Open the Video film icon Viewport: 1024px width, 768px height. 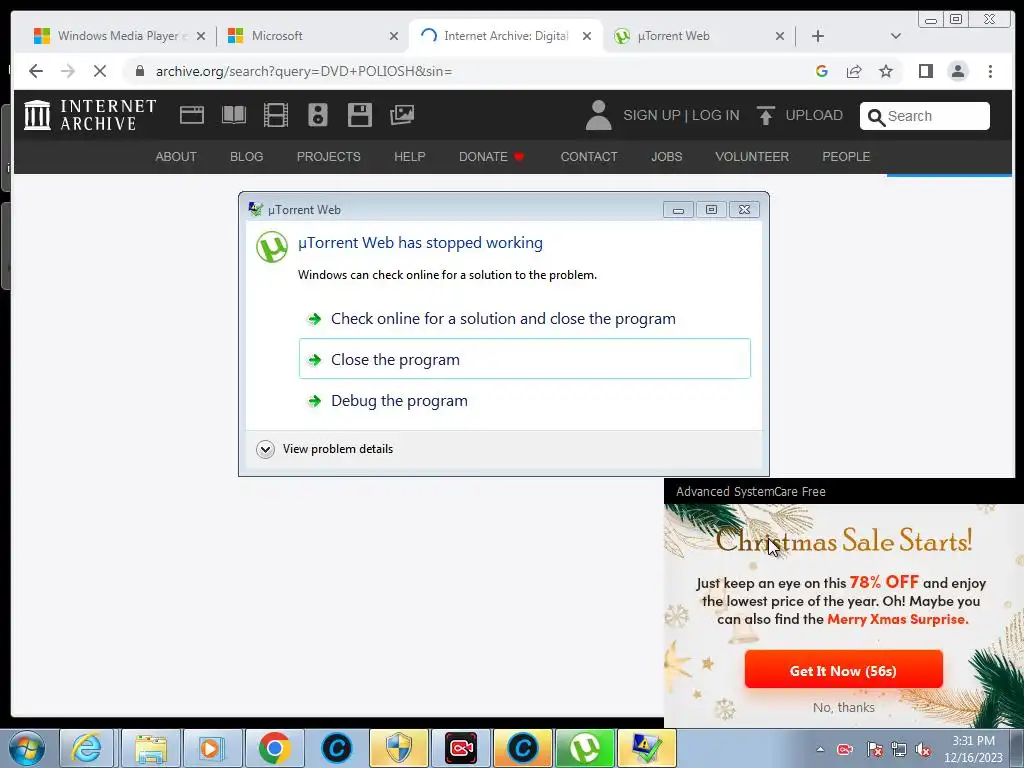276,115
